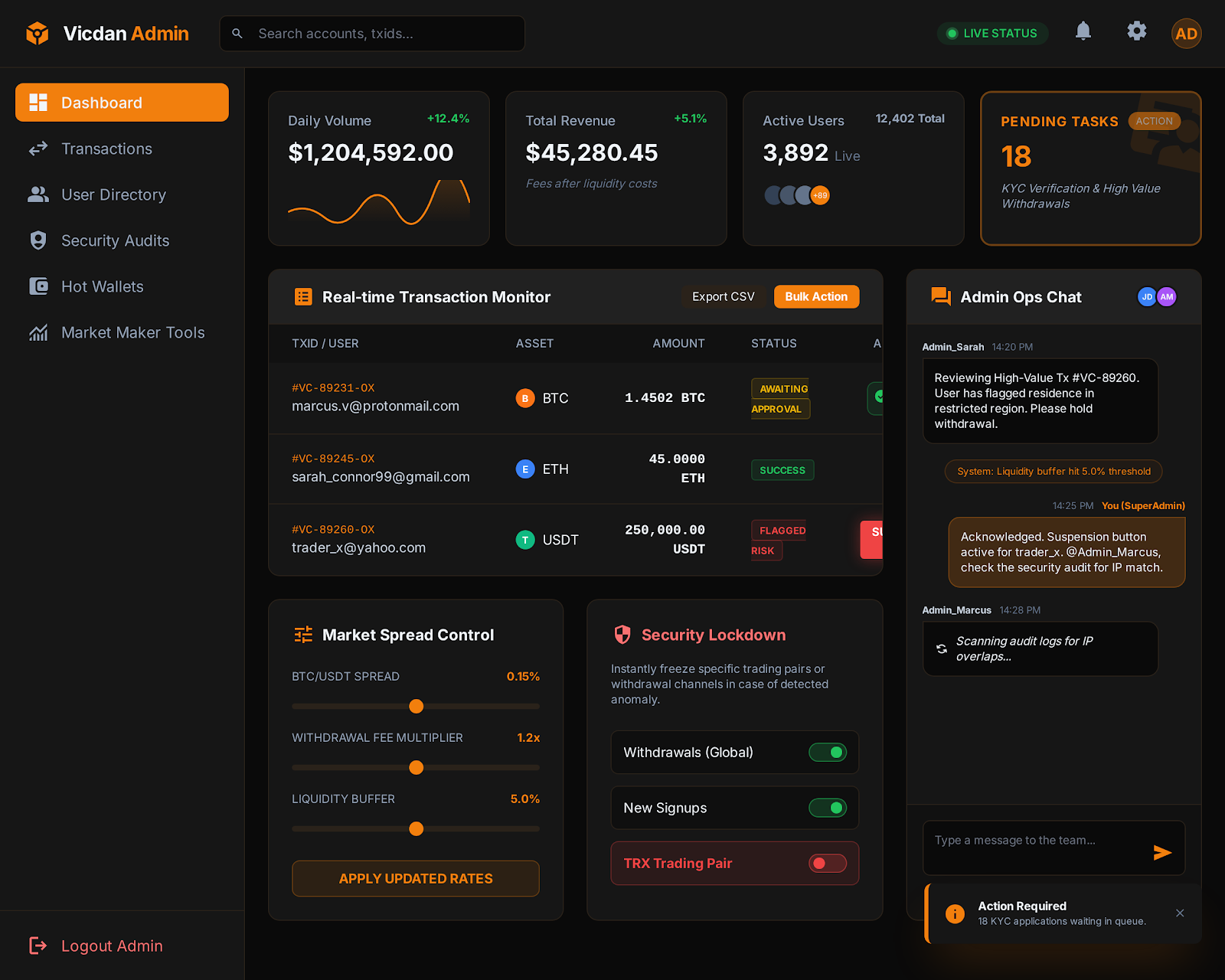Send chat message with arrow icon

tap(1161, 852)
